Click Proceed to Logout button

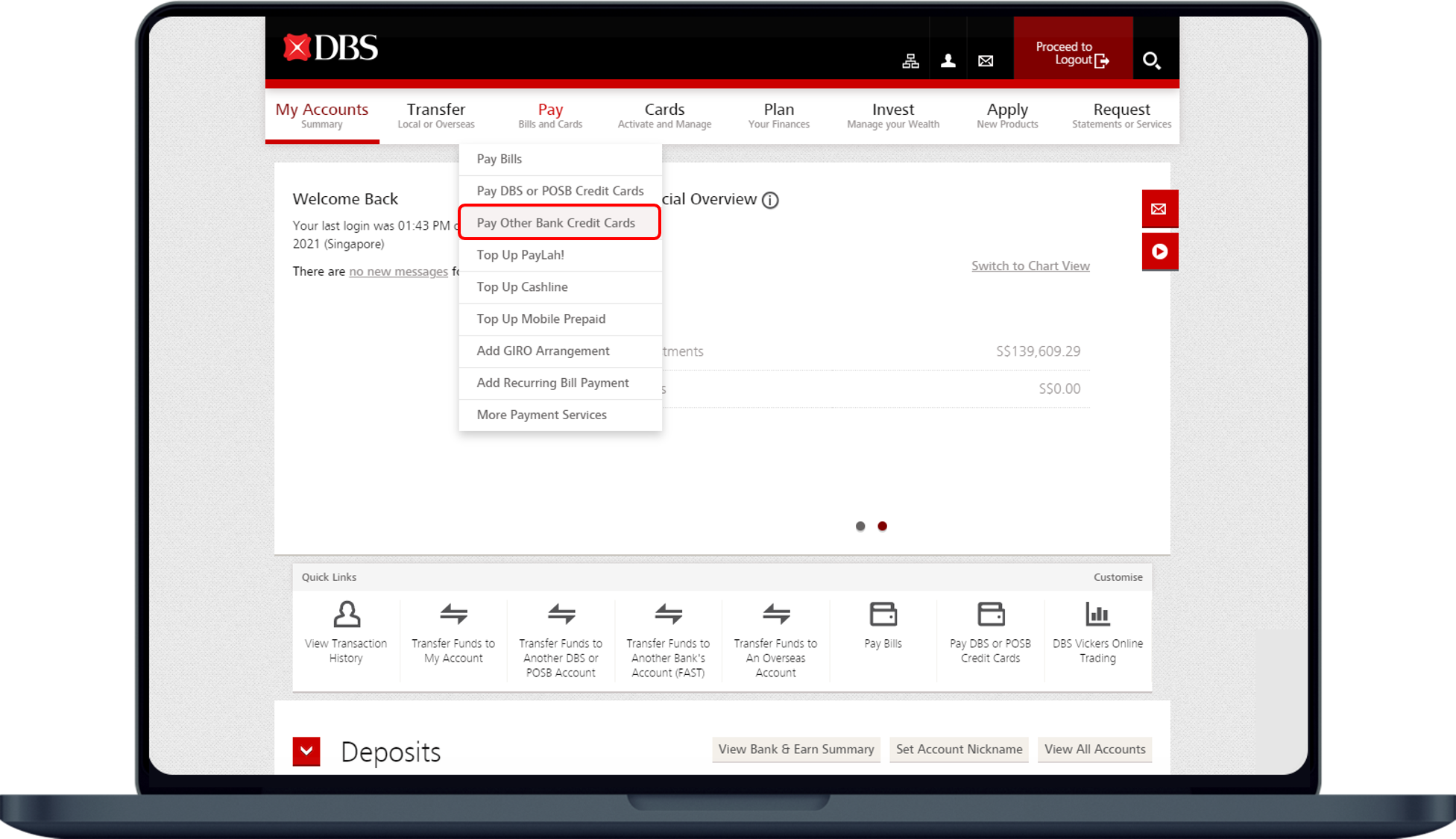point(1073,48)
